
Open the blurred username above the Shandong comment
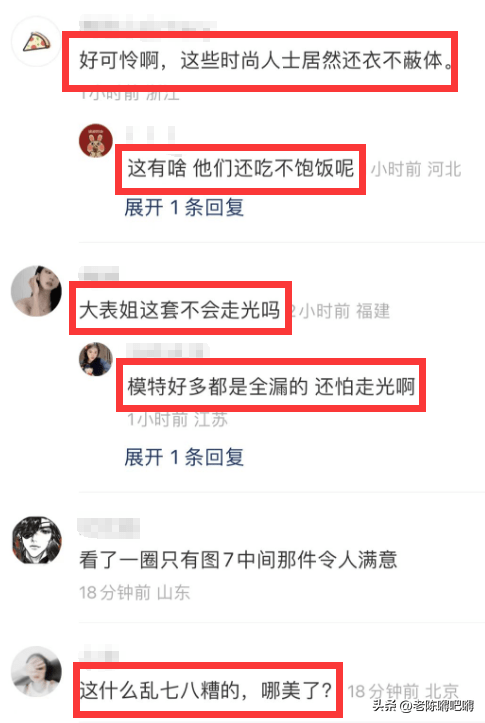click(x=109, y=527)
